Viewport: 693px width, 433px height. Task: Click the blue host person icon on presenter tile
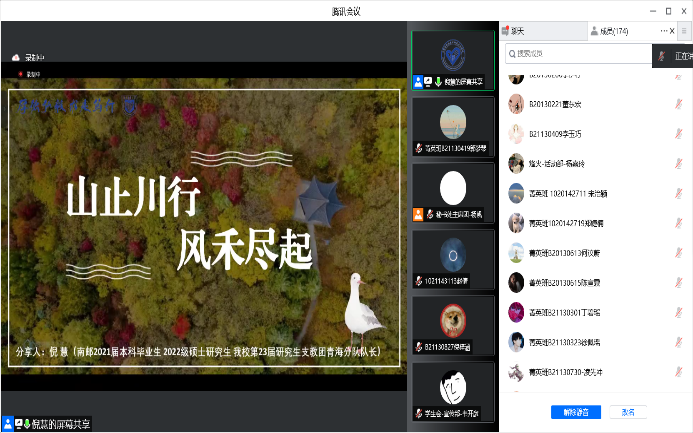pyautogui.click(x=418, y=80)
